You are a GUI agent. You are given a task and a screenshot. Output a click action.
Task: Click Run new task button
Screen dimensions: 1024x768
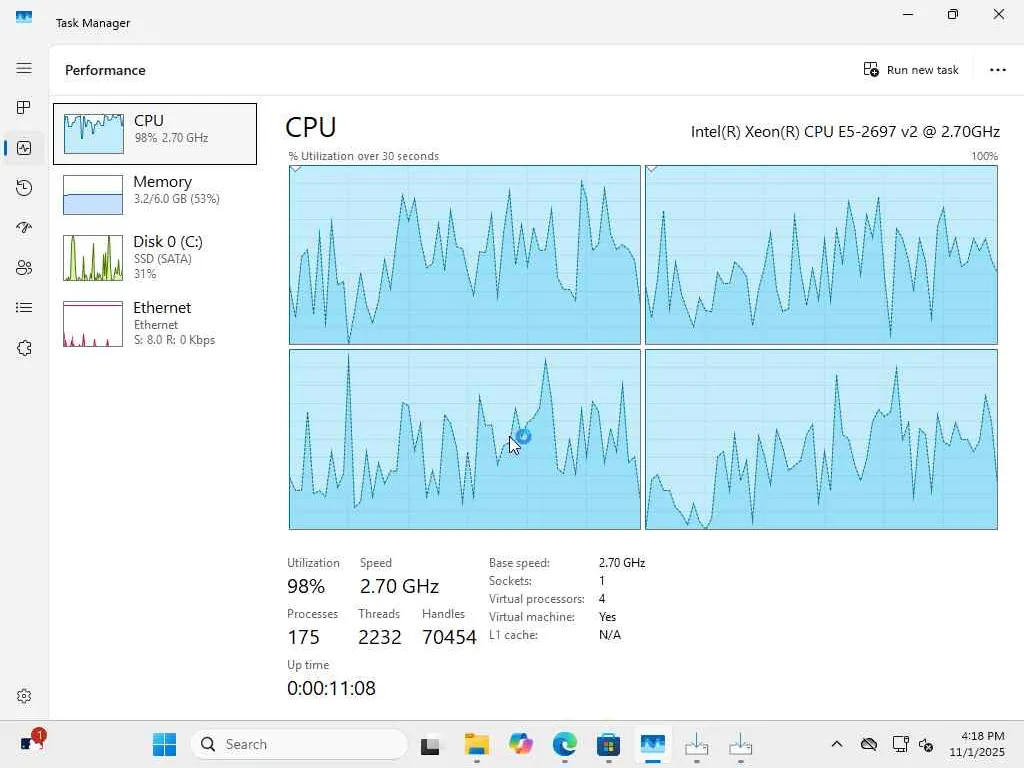[911, 70]
